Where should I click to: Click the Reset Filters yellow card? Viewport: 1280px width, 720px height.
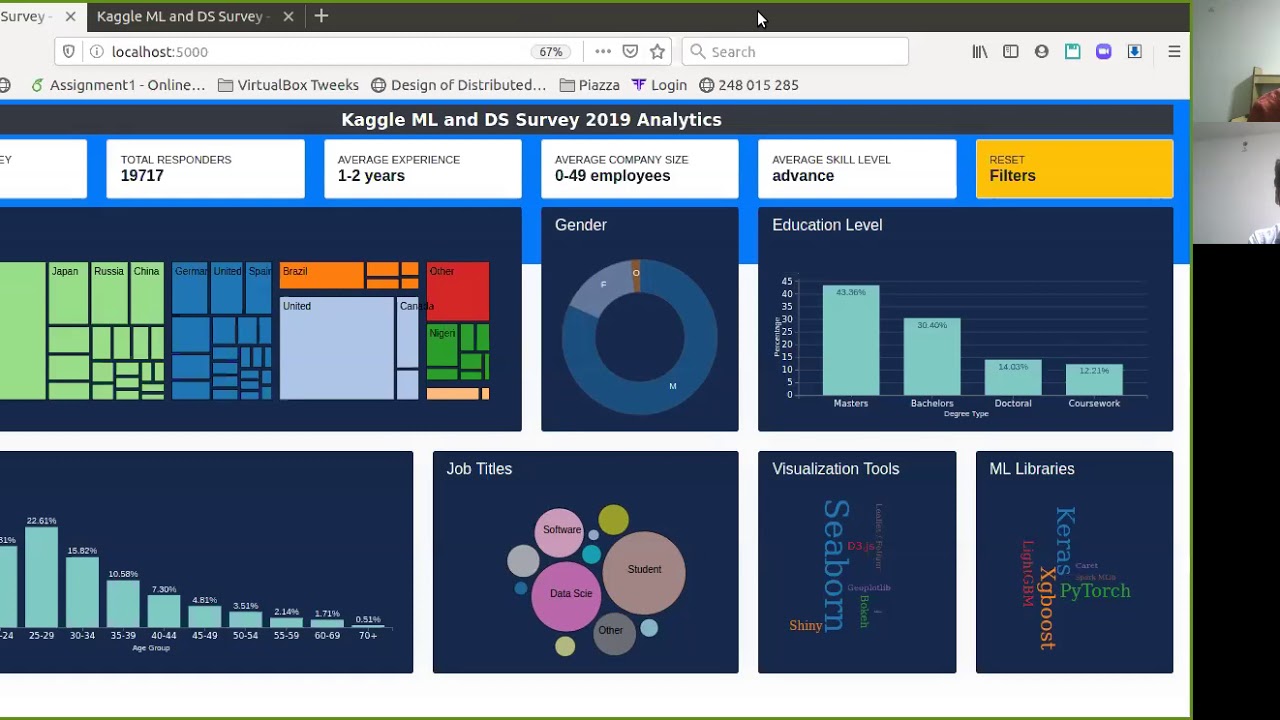[x=1074, y=169]
